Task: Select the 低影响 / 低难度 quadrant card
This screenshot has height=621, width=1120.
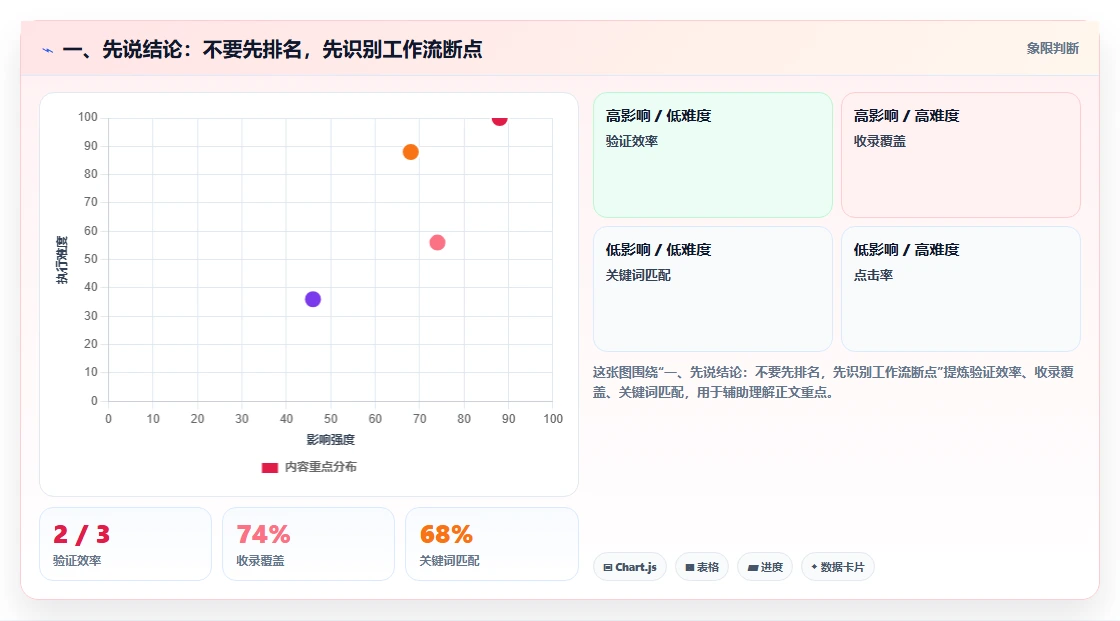Action: click(713, 289)
